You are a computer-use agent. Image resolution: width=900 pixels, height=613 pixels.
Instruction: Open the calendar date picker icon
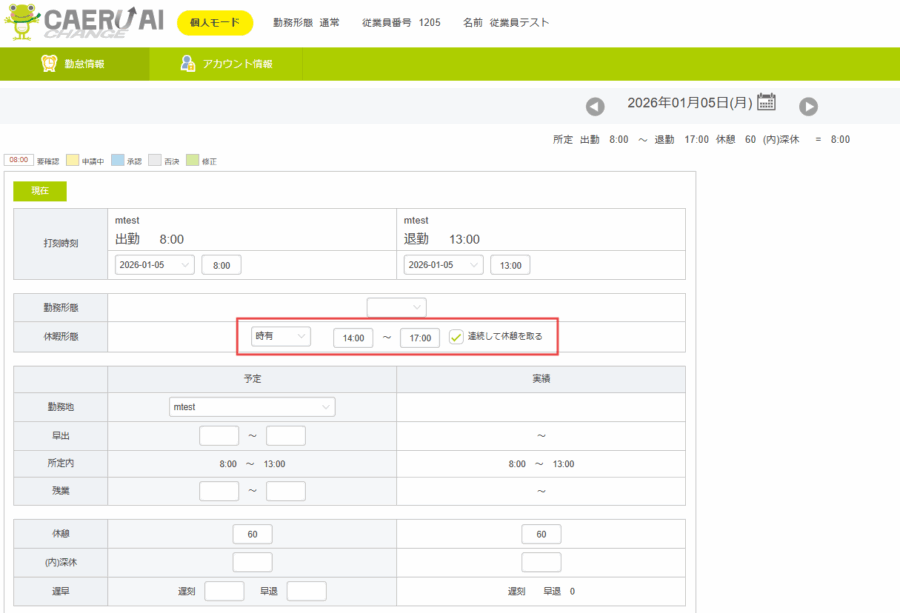coord(766,102)
